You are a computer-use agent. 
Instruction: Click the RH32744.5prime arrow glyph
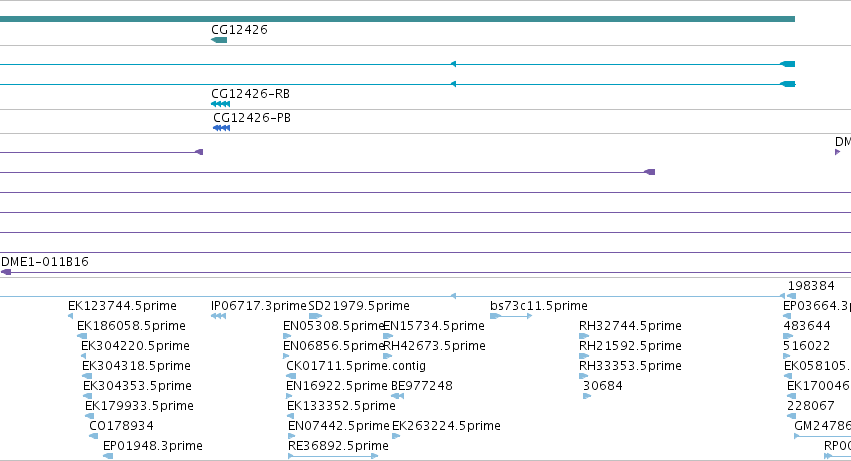584,336
